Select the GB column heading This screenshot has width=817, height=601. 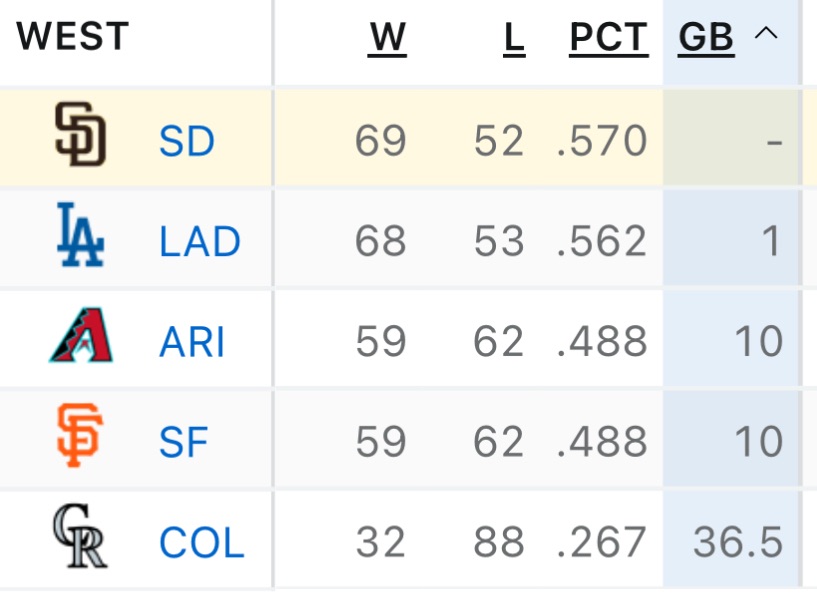coord(704,38)
